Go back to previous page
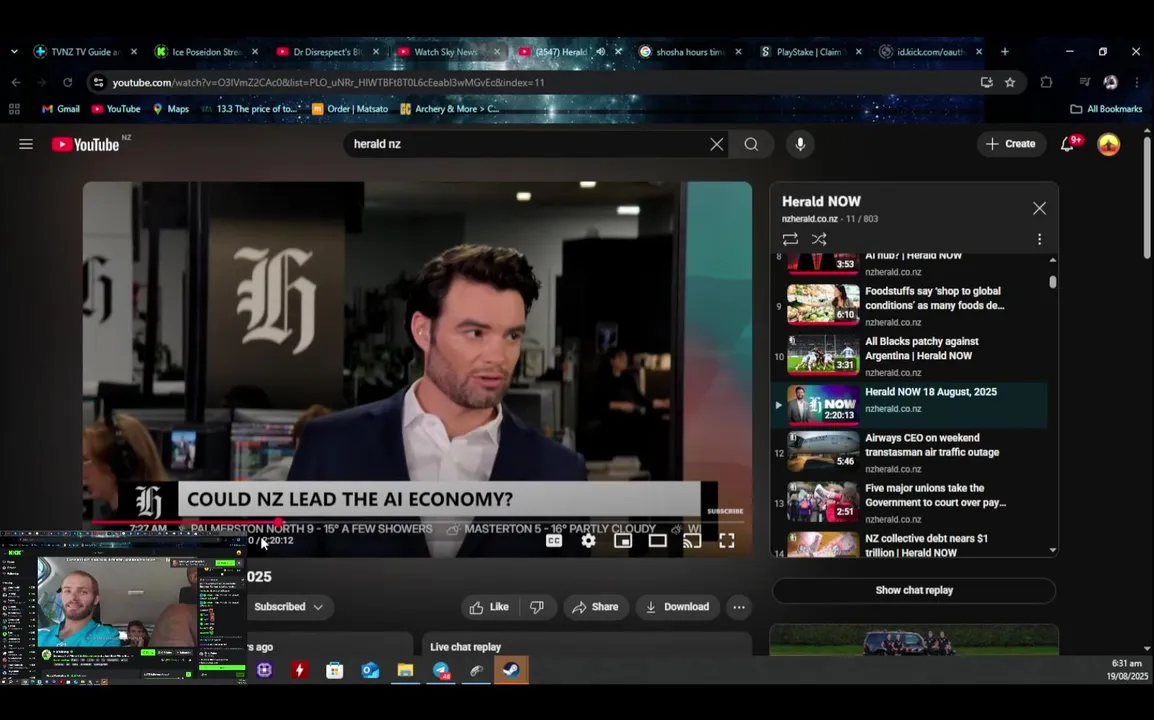The image size is (1154, 720). (x=16, y=82)
